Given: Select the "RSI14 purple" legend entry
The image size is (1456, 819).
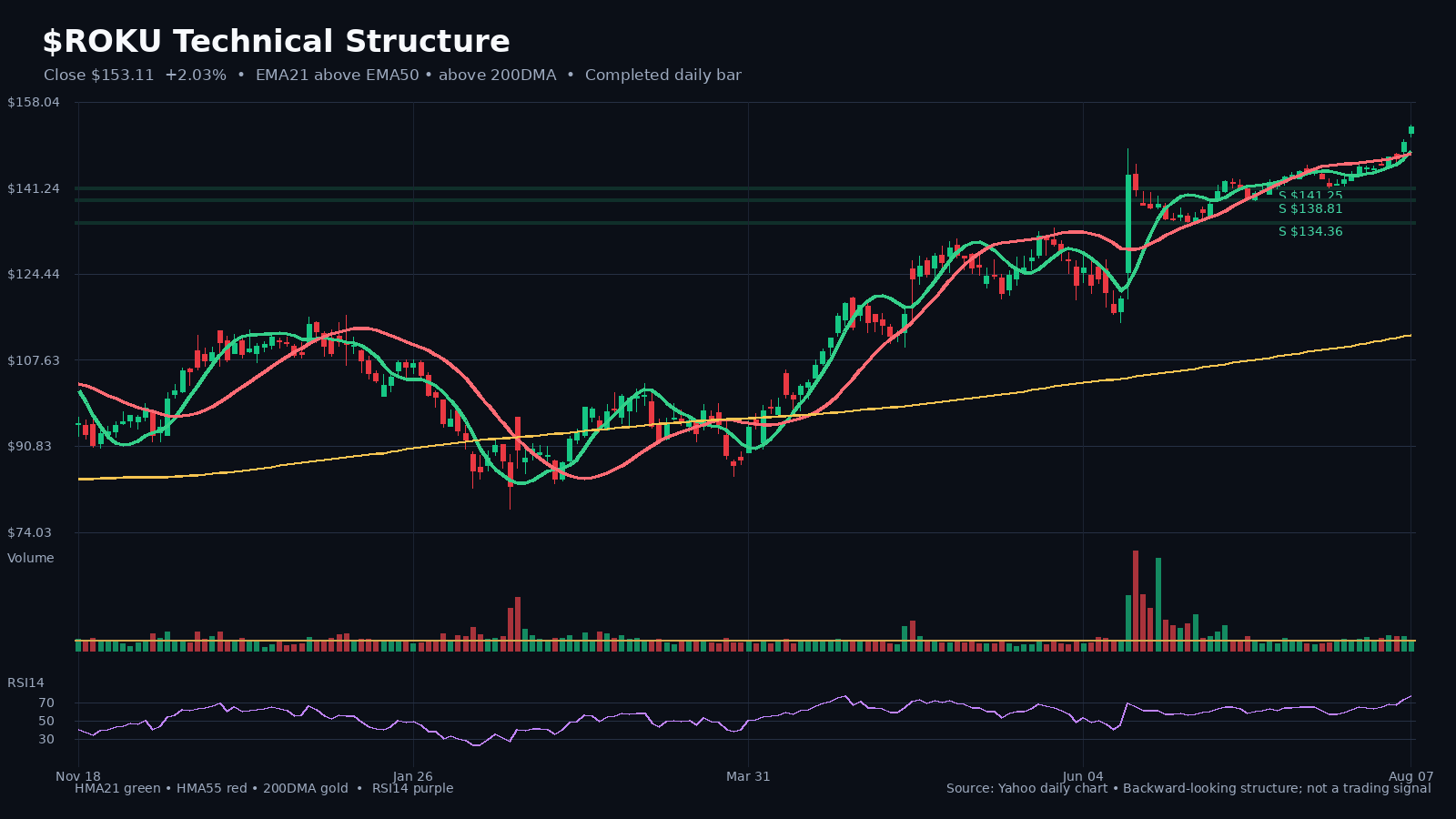Looking at the screenshot, I should (x=412, y=788).
